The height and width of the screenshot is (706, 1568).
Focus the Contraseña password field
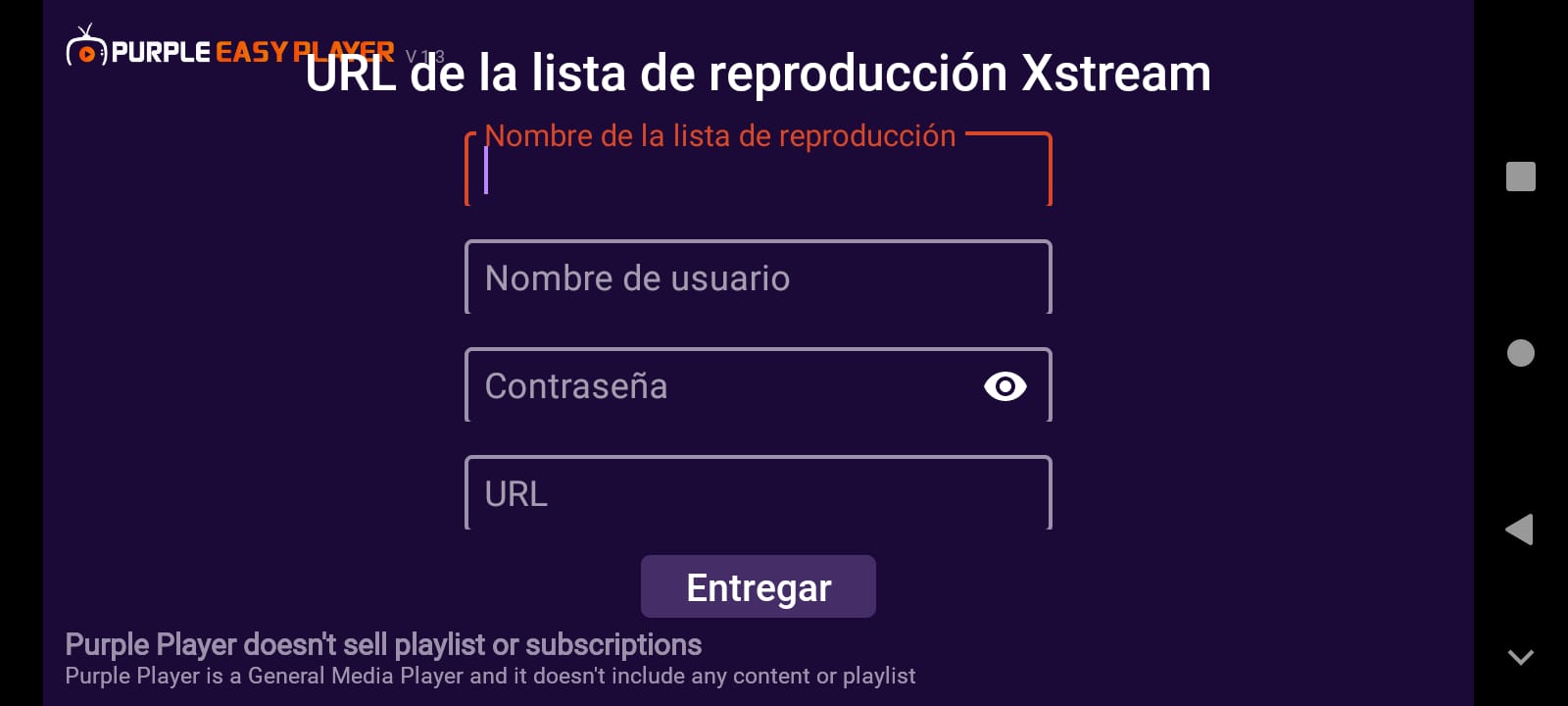coord(759,385)
